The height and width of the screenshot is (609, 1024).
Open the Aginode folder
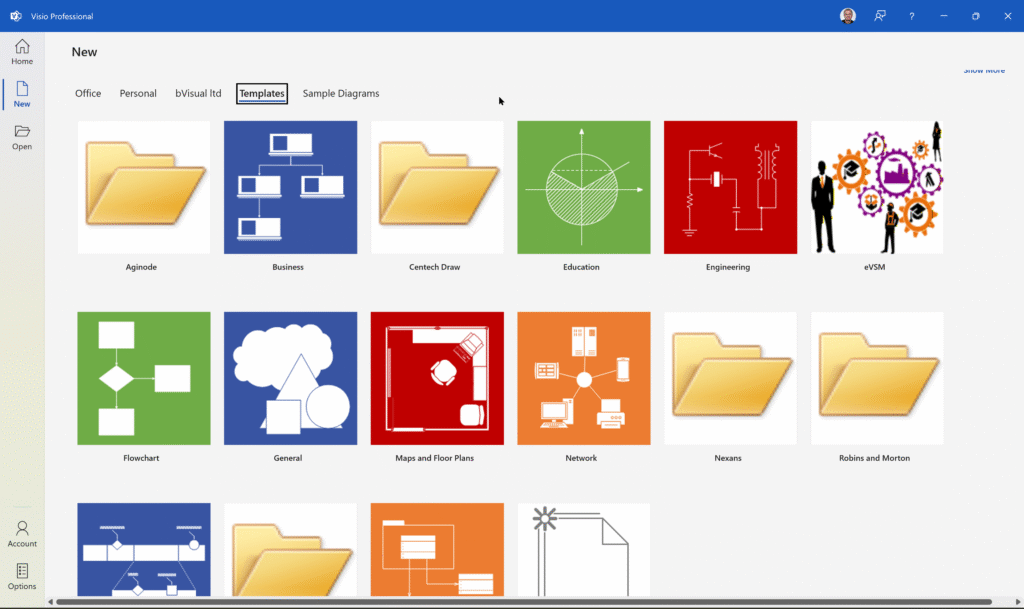coord(144,188)
